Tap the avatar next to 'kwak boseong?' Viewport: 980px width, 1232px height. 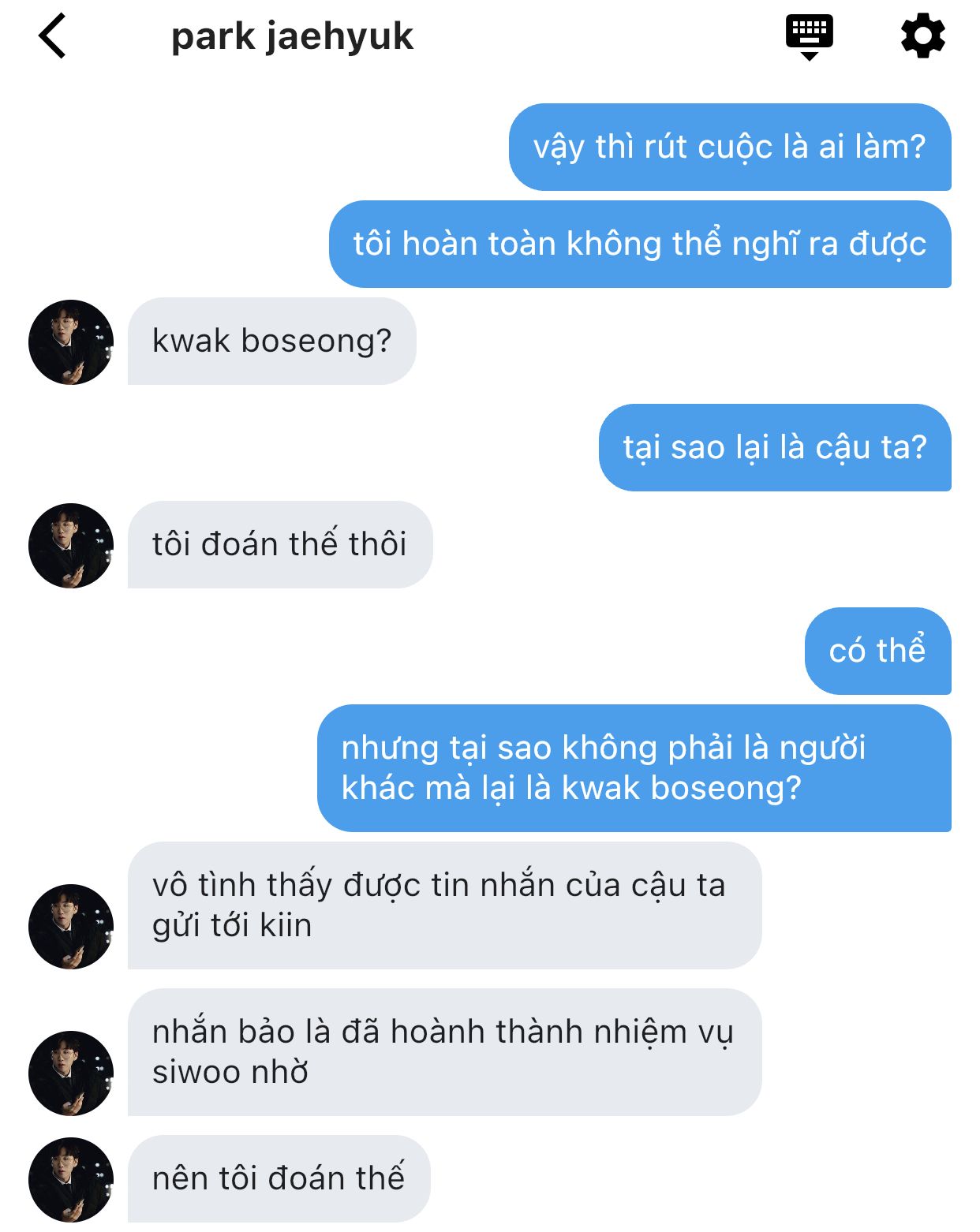(71, 342)
